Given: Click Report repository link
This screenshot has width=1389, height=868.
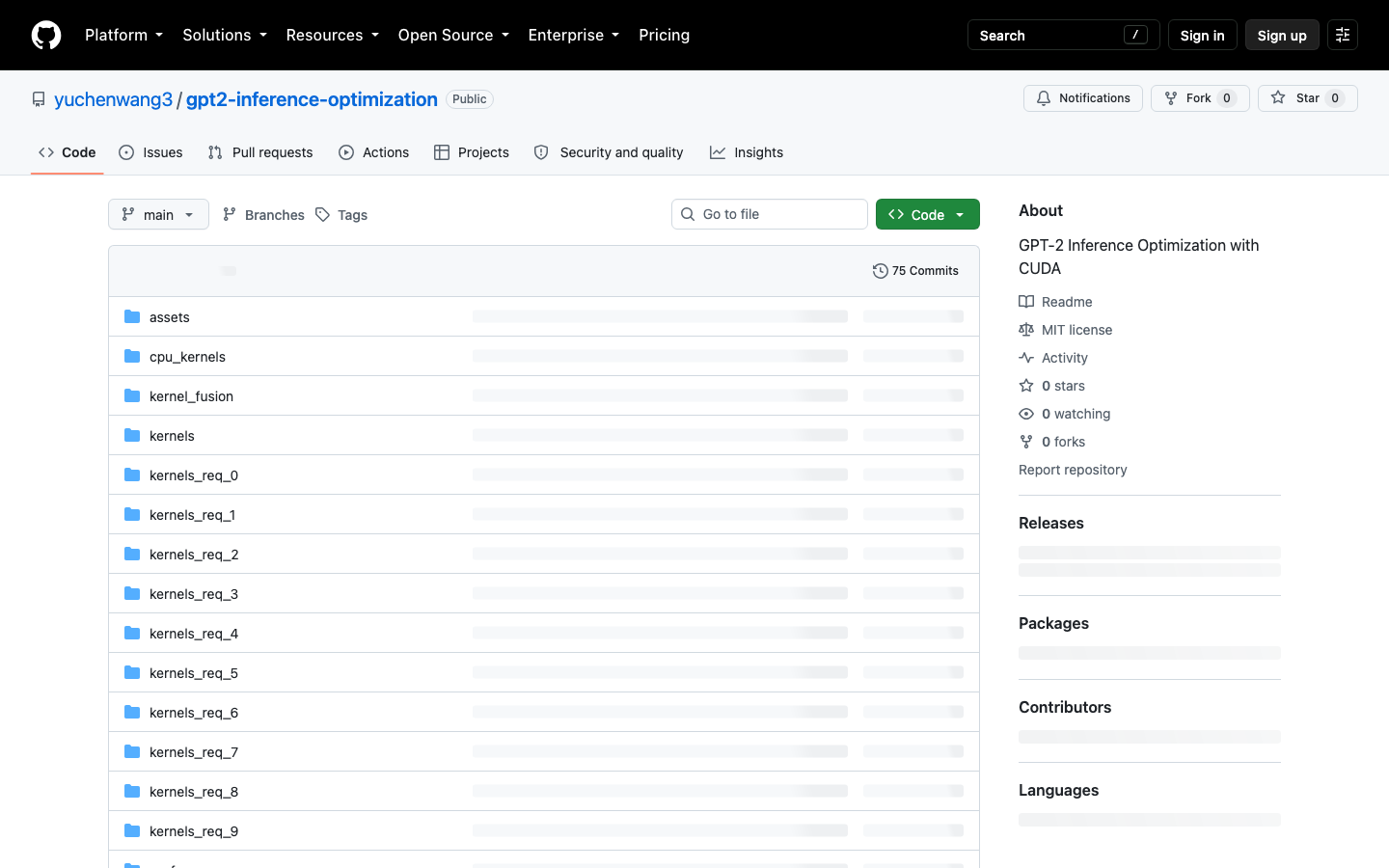Looking at the screenshot, I should pos(1073,470).
